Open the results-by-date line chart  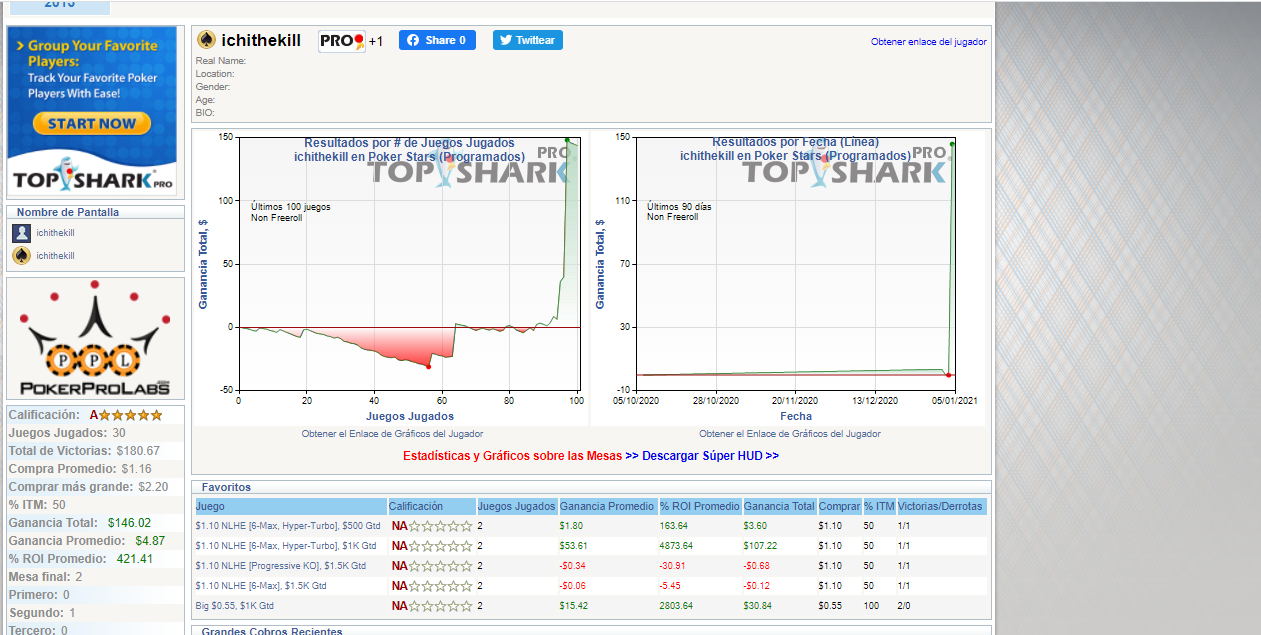tap(788, 277)
